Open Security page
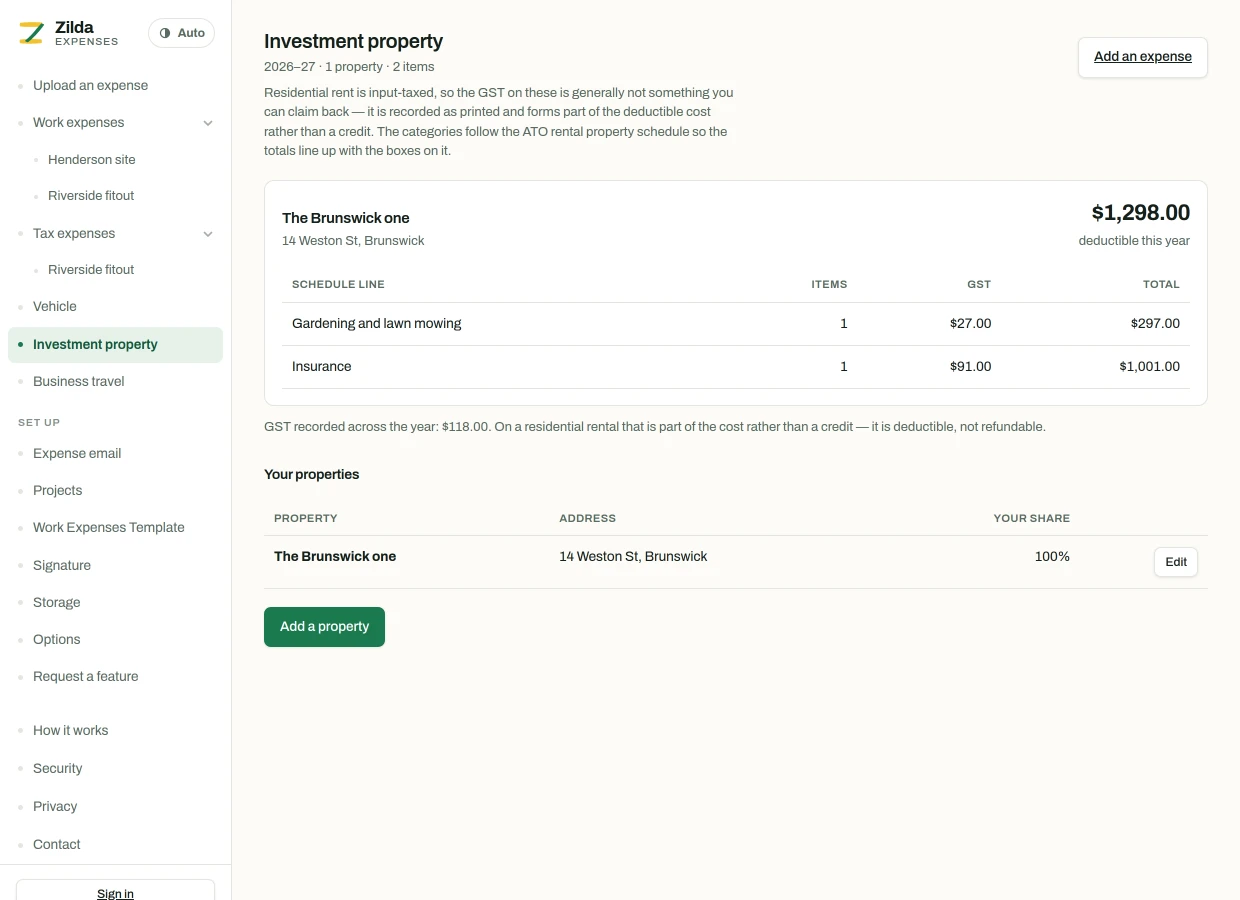Image resolution: width=1240 pixels, height=900 pixels. [57, 768]
